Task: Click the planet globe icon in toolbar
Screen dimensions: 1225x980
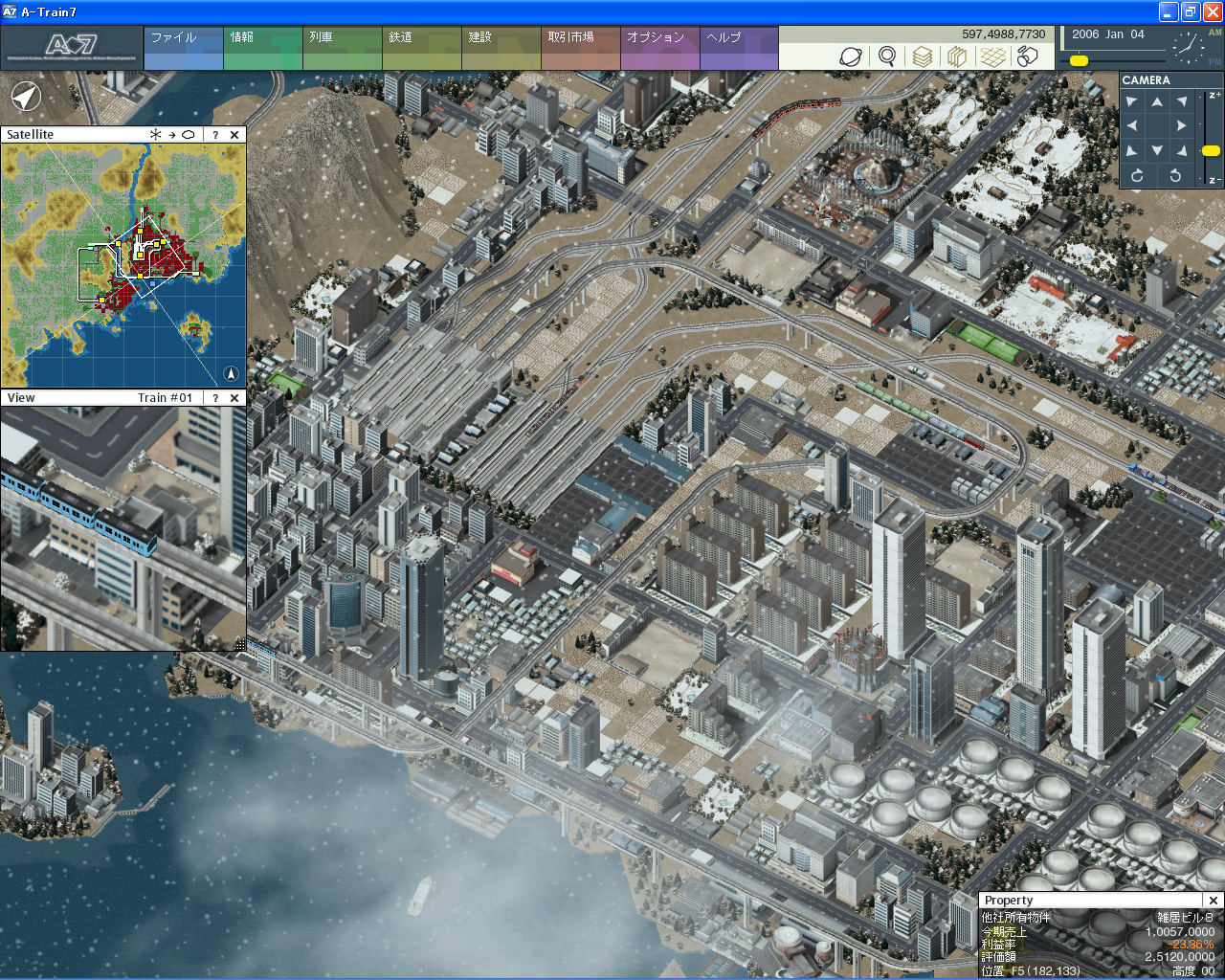Action: (x=851, y=56)
